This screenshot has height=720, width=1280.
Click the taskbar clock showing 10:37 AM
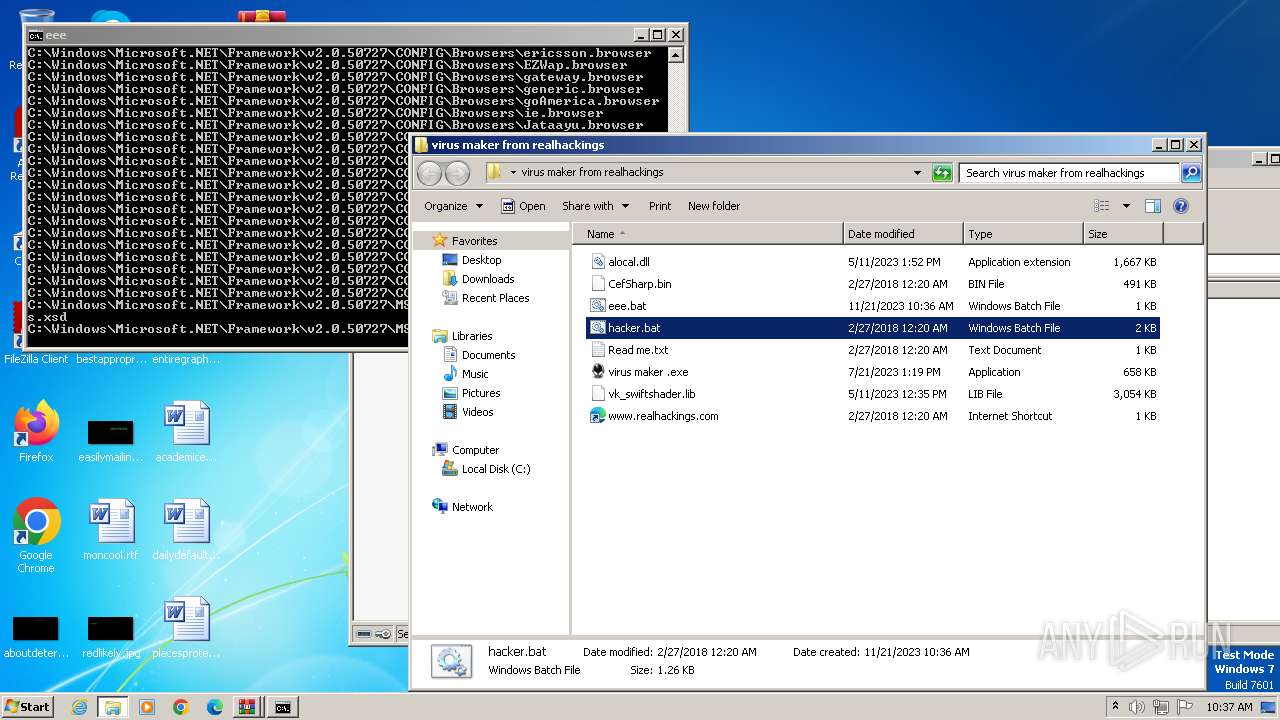1229,706
